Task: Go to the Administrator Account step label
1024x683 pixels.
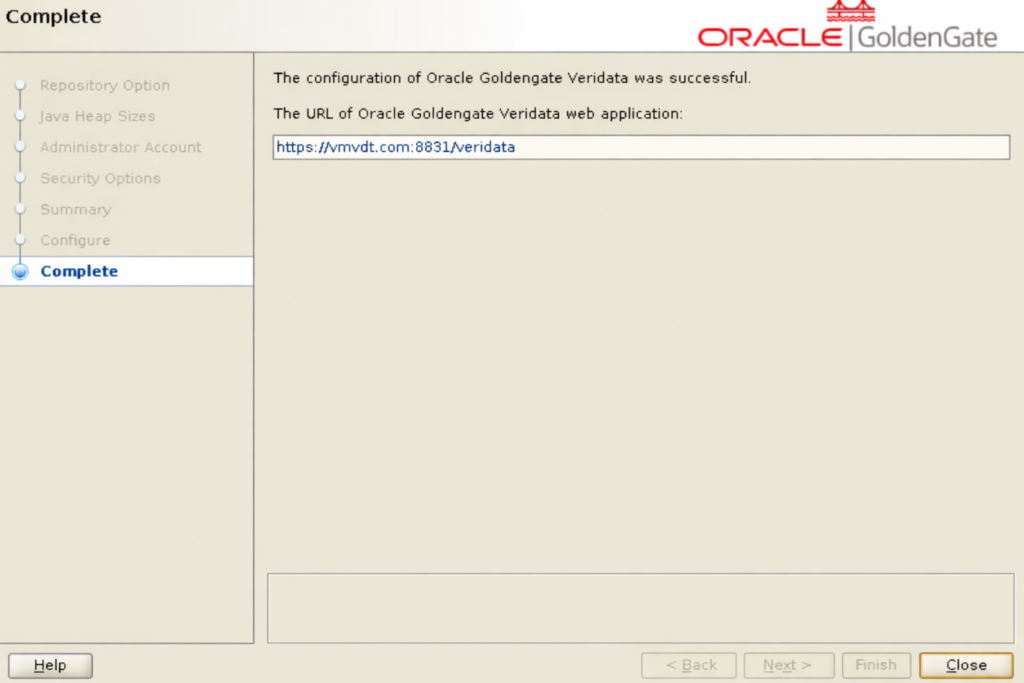Action: click(x=120, y=148)
